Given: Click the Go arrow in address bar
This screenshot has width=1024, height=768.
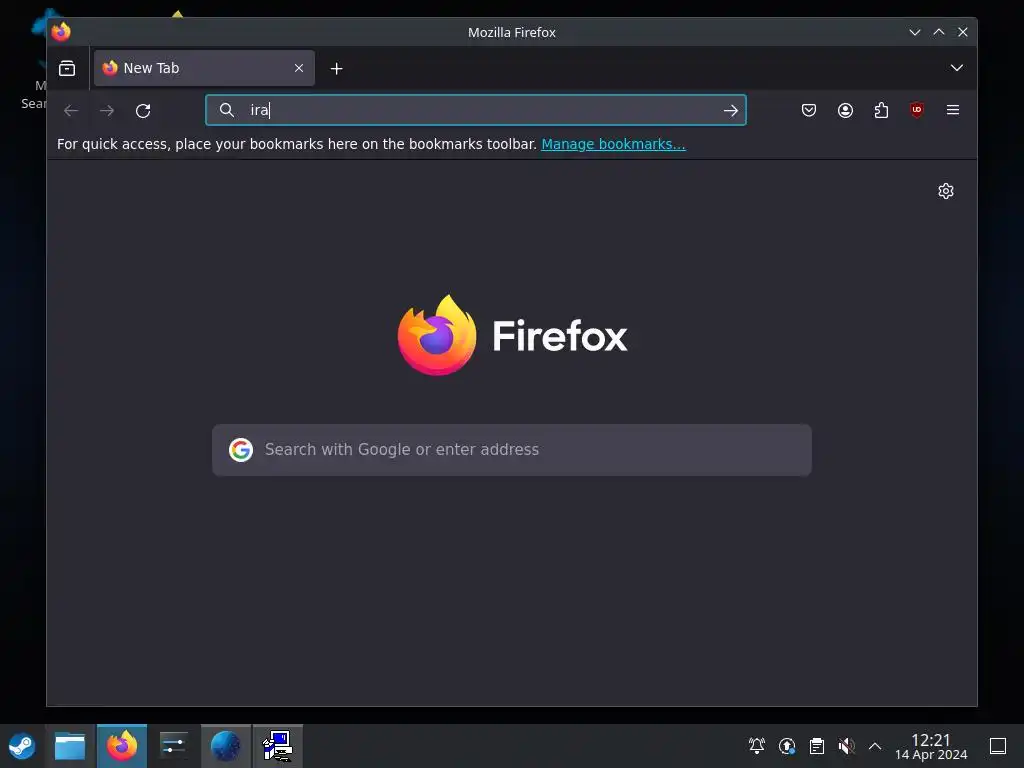Looking at the screenshot, I should coord(731,110).
